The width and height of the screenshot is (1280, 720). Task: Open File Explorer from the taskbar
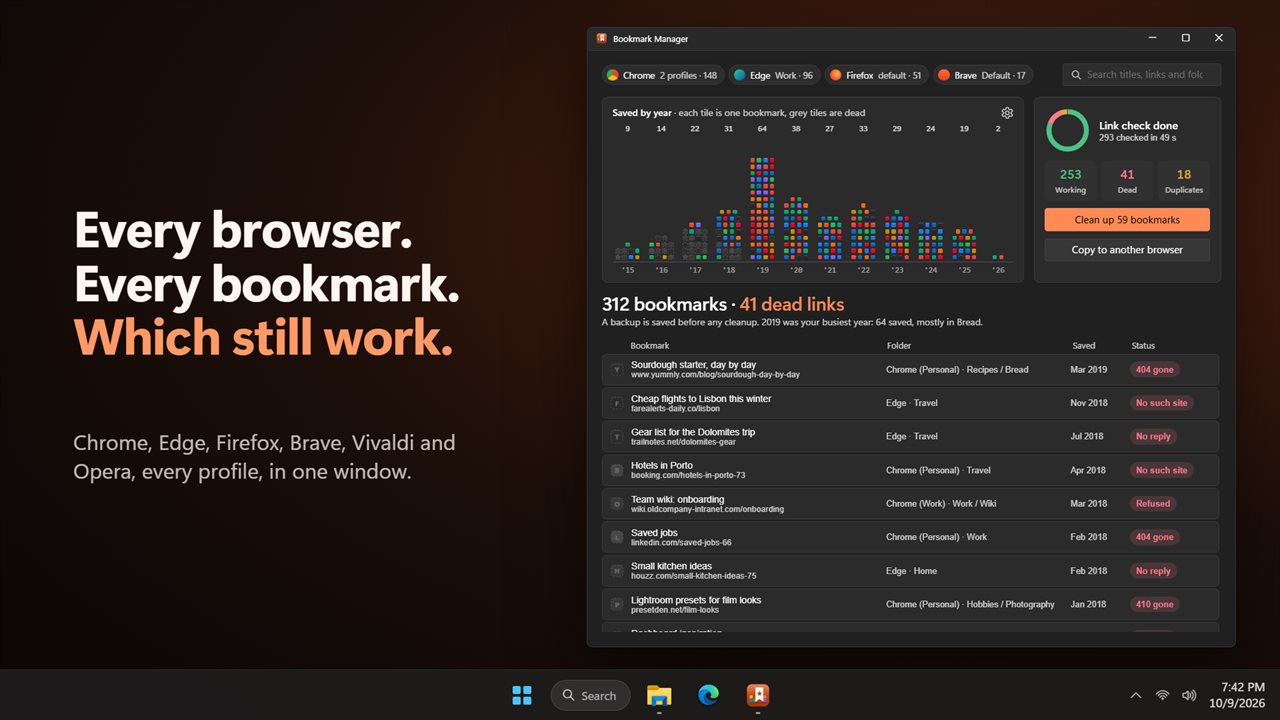[659, 695]
